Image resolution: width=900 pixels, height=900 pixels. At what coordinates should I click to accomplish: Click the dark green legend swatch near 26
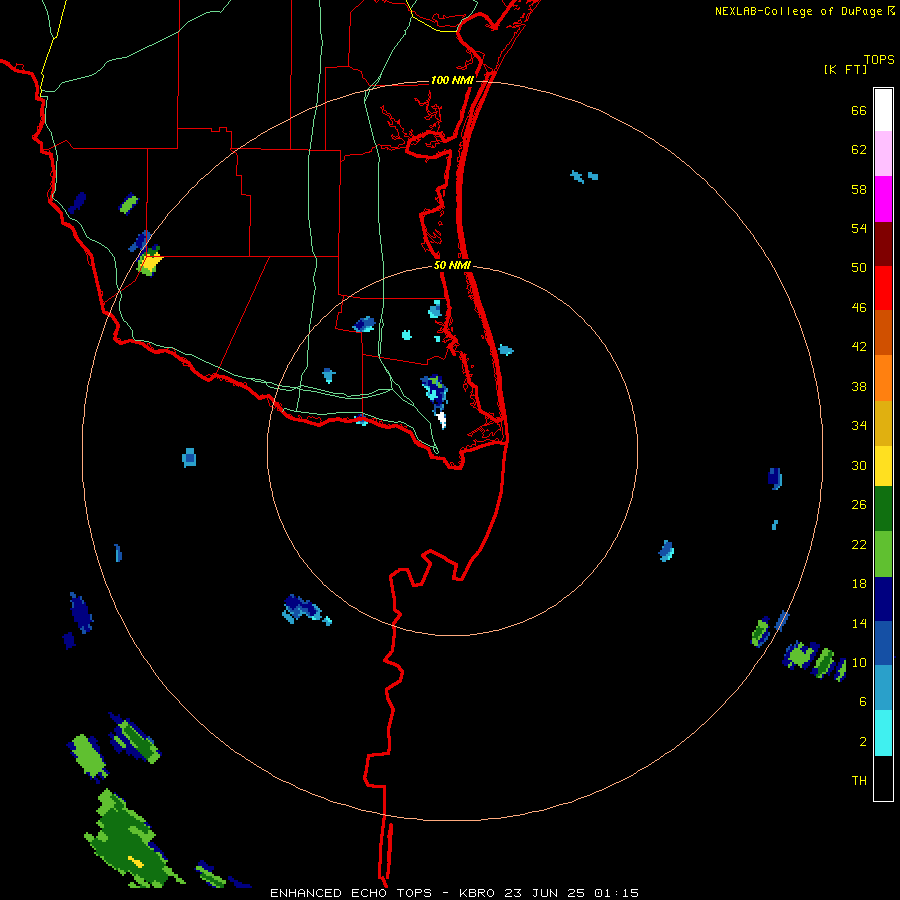883,509
